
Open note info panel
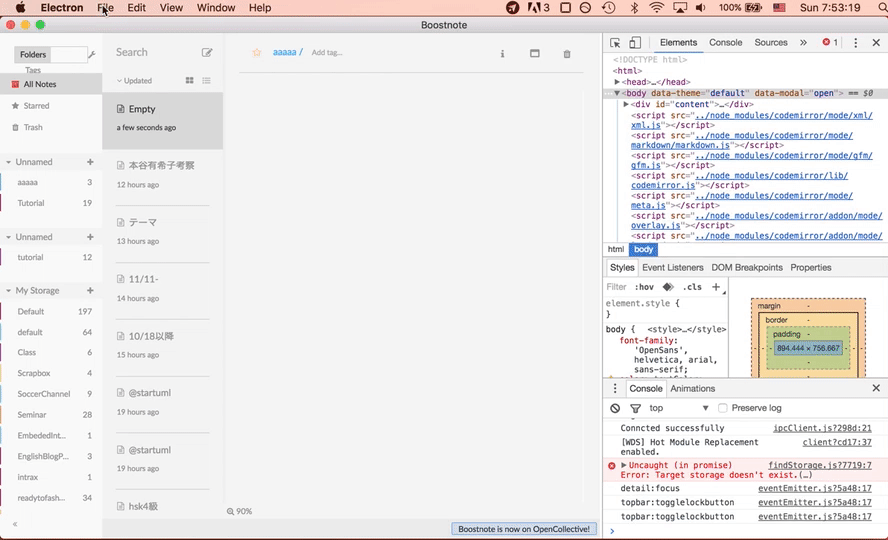click(502, 54)
